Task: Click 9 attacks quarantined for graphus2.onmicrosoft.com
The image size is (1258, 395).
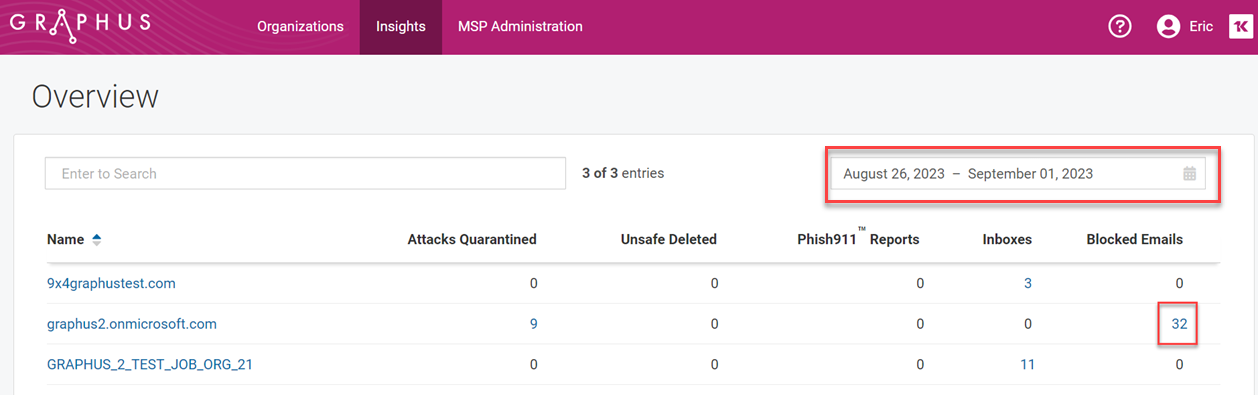Action: coord(533,324)
